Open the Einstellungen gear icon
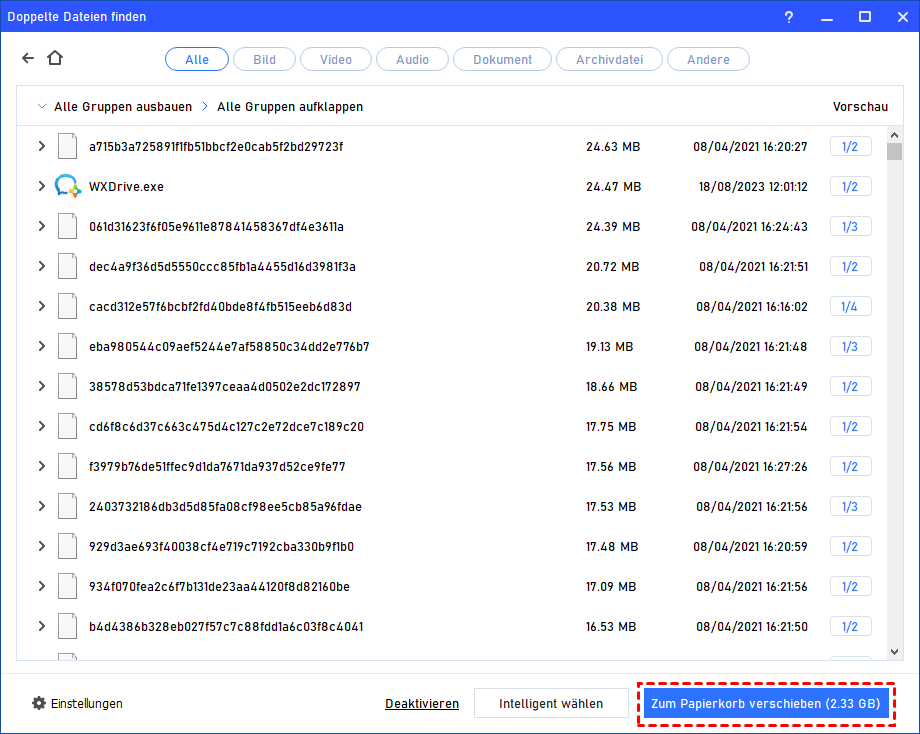 [39, 703]
